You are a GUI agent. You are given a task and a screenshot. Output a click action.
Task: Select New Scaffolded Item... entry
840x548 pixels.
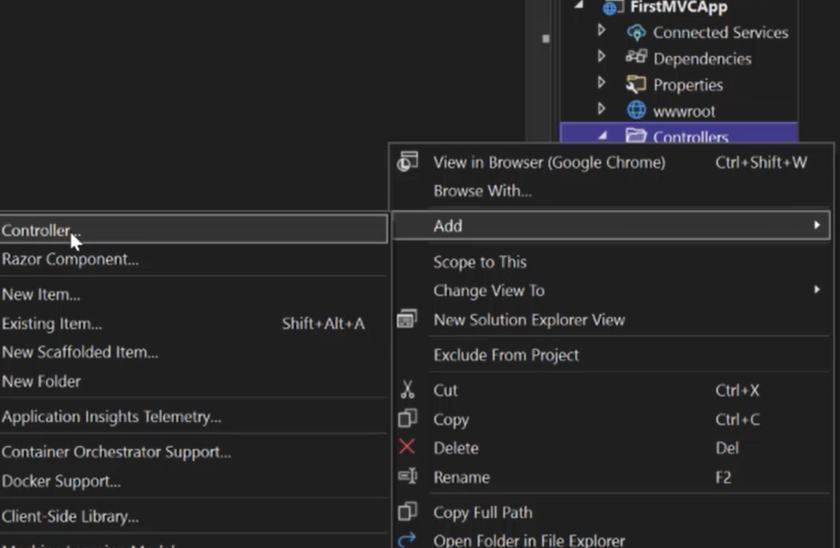[80, 352]
